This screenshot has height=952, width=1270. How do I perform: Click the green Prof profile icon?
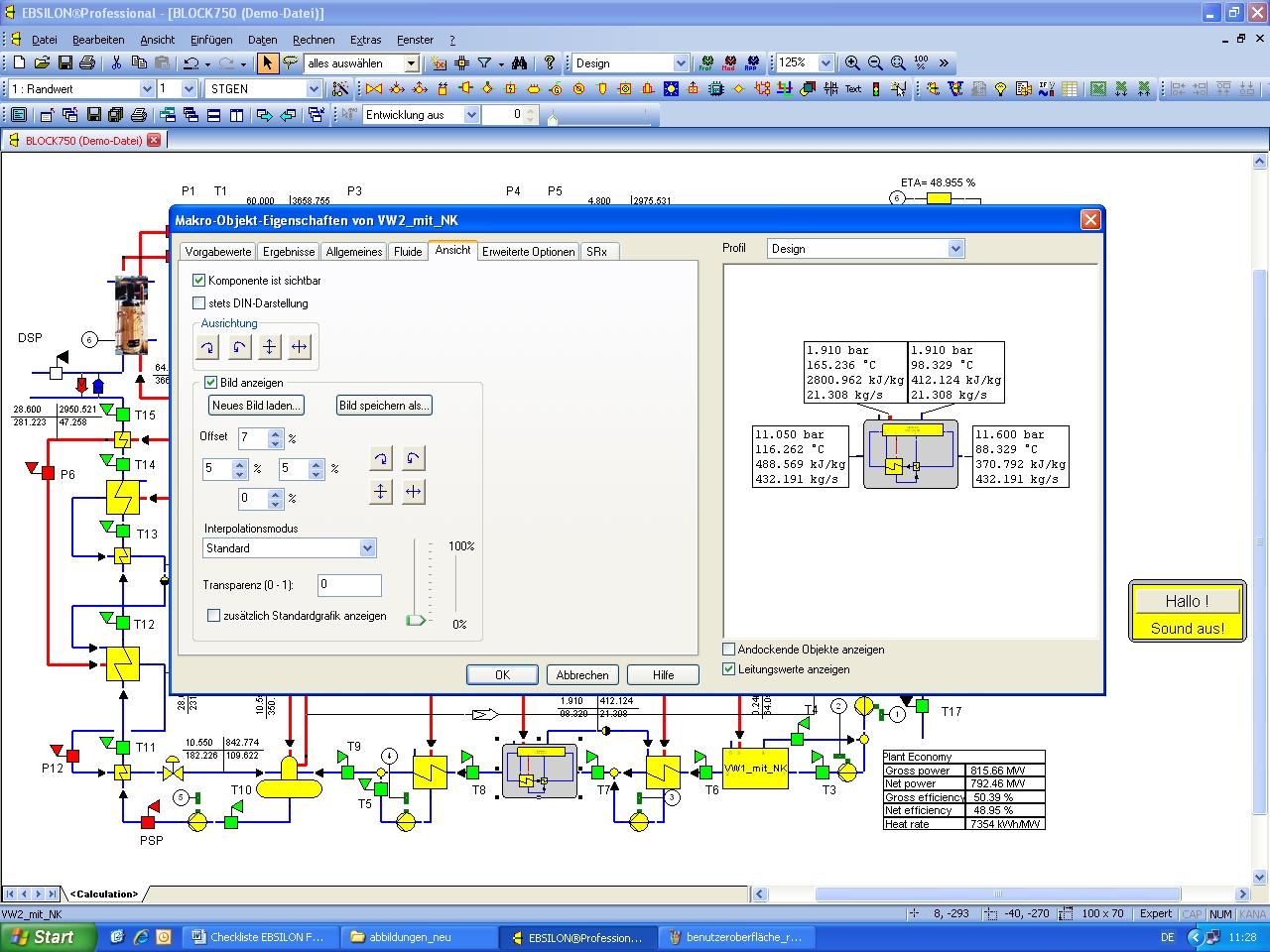tap(706, 62)
